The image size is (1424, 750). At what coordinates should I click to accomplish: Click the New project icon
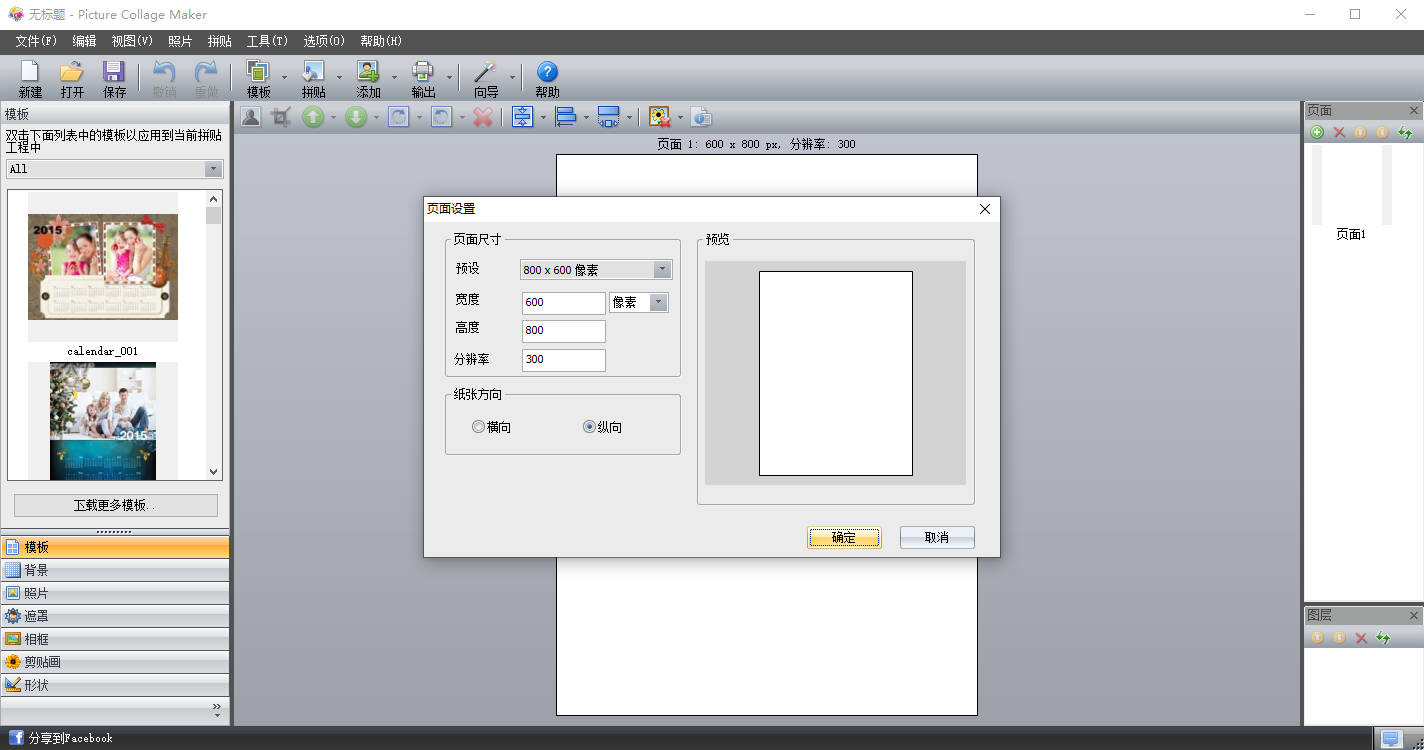coord(30,73)
